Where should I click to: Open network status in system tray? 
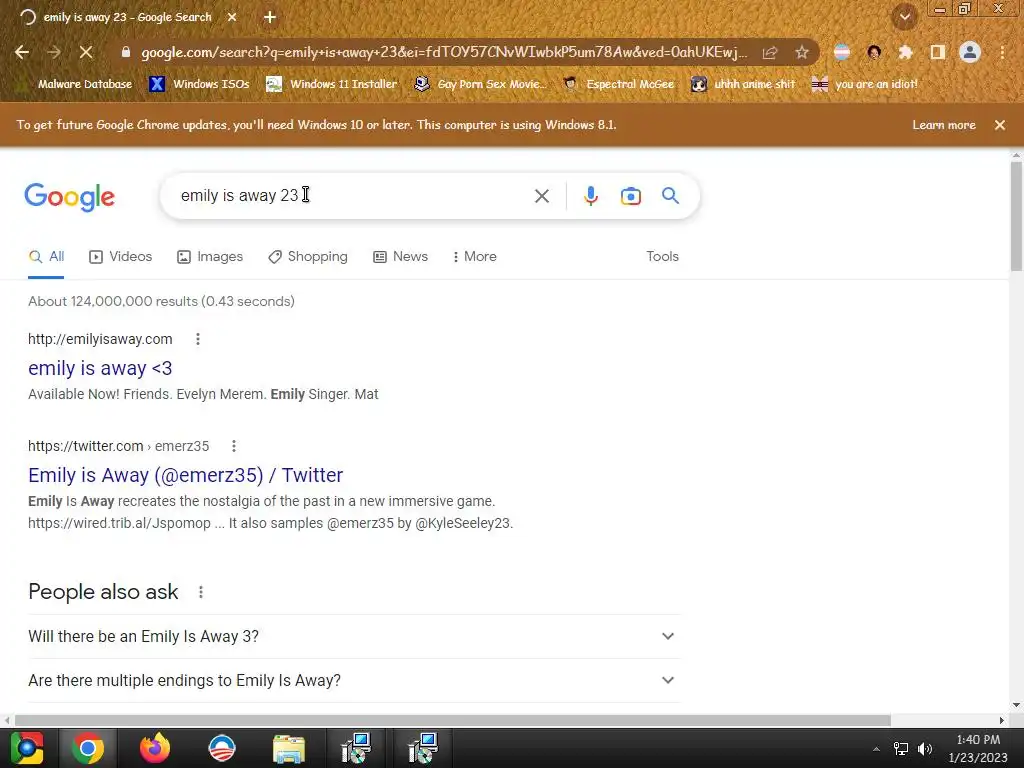tap(901, 748)
